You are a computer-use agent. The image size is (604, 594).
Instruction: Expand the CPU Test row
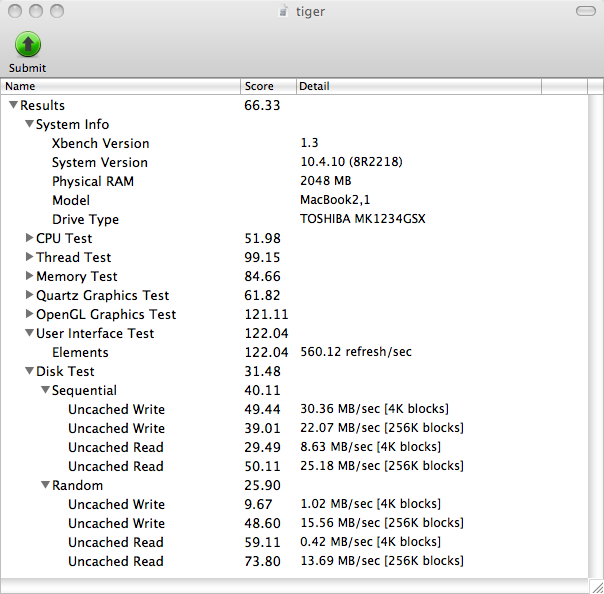[29, 238]
